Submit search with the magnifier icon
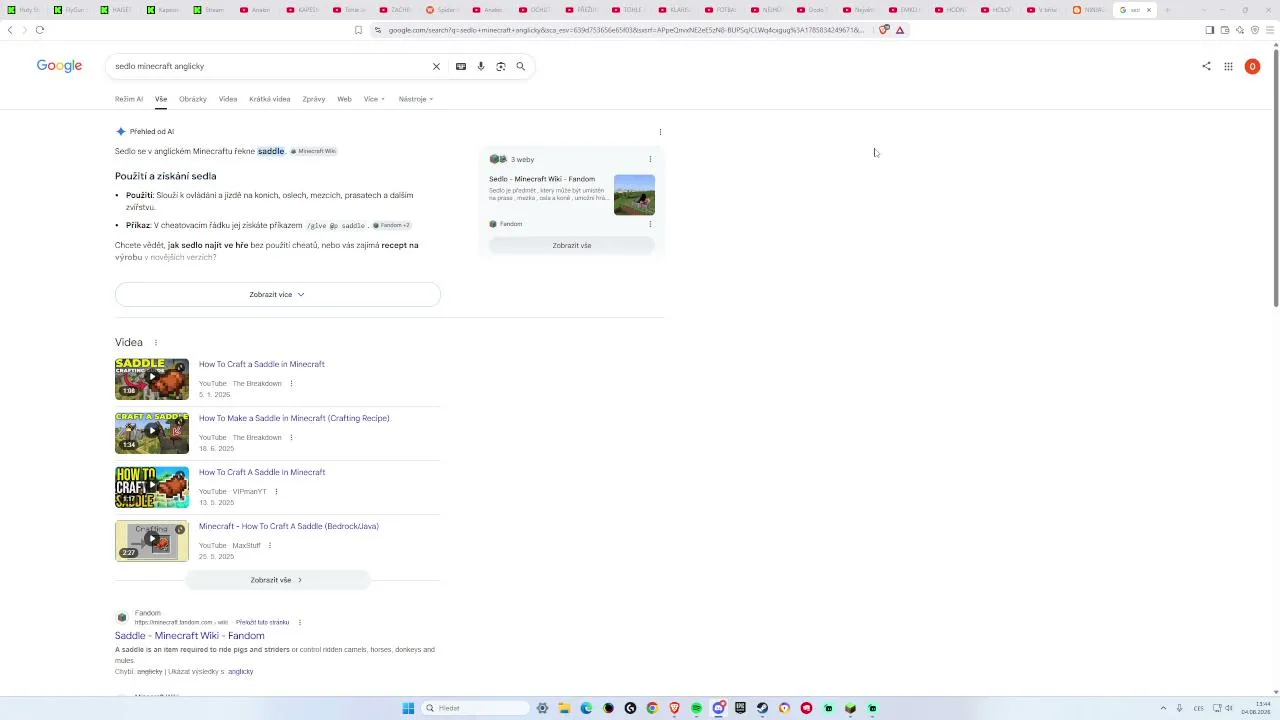 point(520,66)
